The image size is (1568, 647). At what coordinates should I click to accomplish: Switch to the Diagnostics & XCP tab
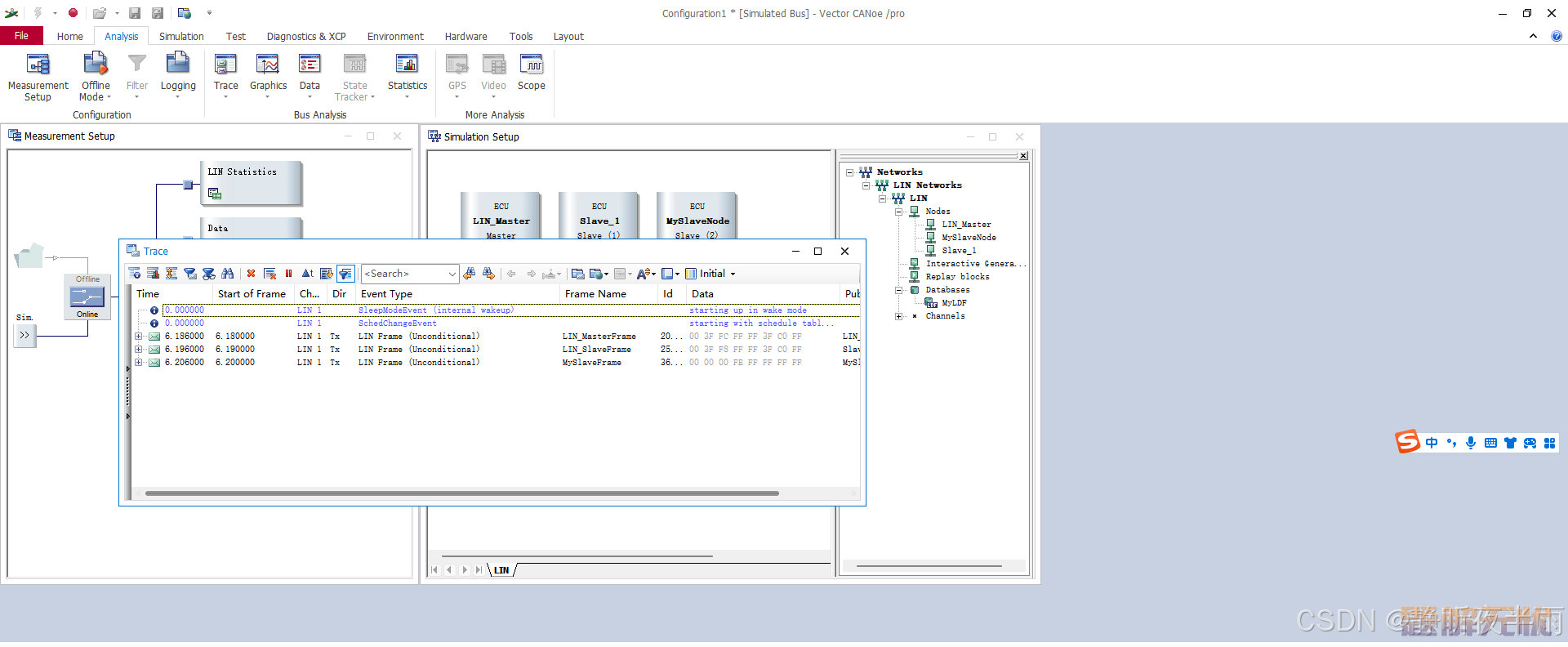coord(306,36)
